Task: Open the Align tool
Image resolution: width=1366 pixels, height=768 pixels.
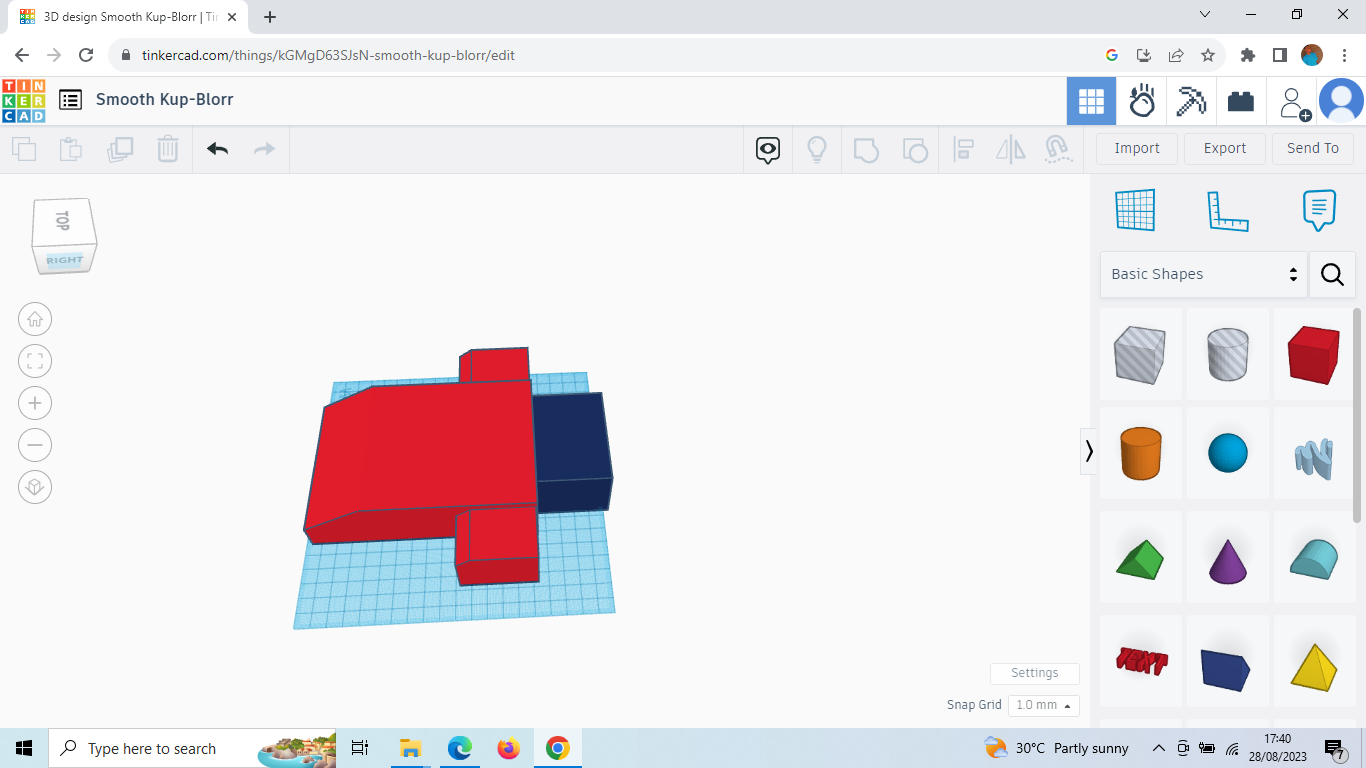Action: (964, 148)
